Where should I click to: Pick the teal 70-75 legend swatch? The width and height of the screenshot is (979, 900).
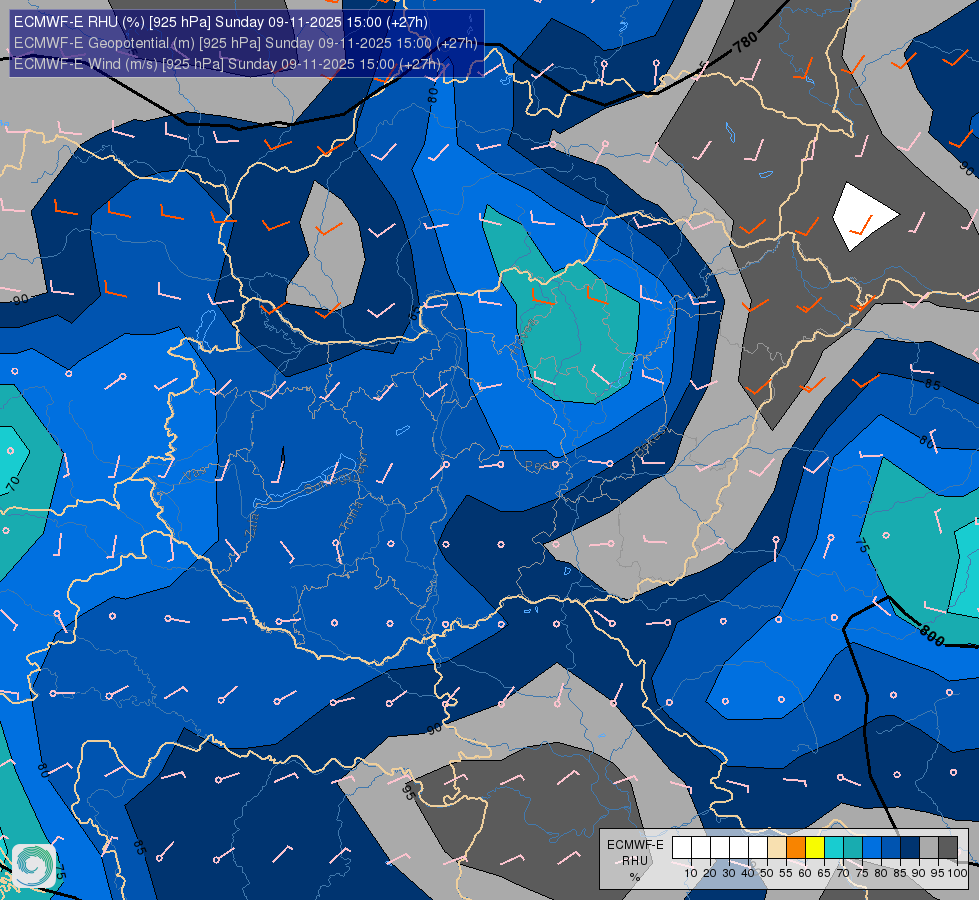853,847
